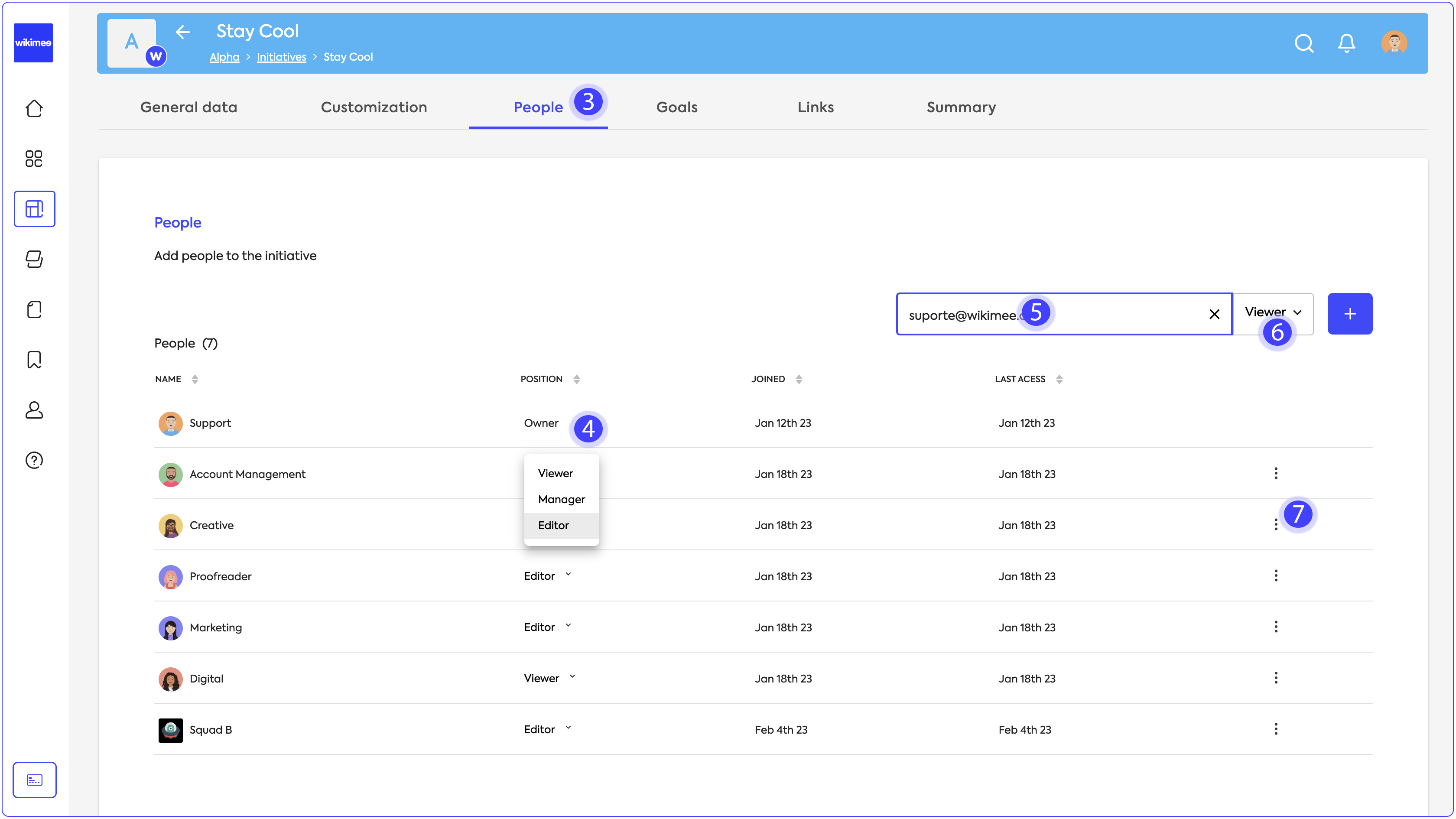Follow the Initiatives breadcrumb link
This screenshot has height=819, width=1456.
coord(281,57)
